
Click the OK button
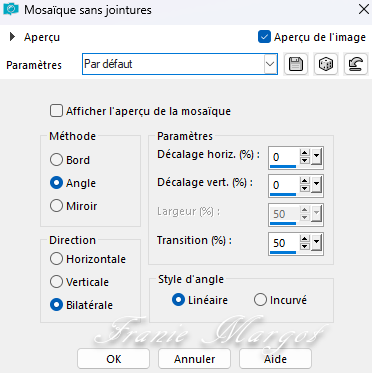coord(113,359)
